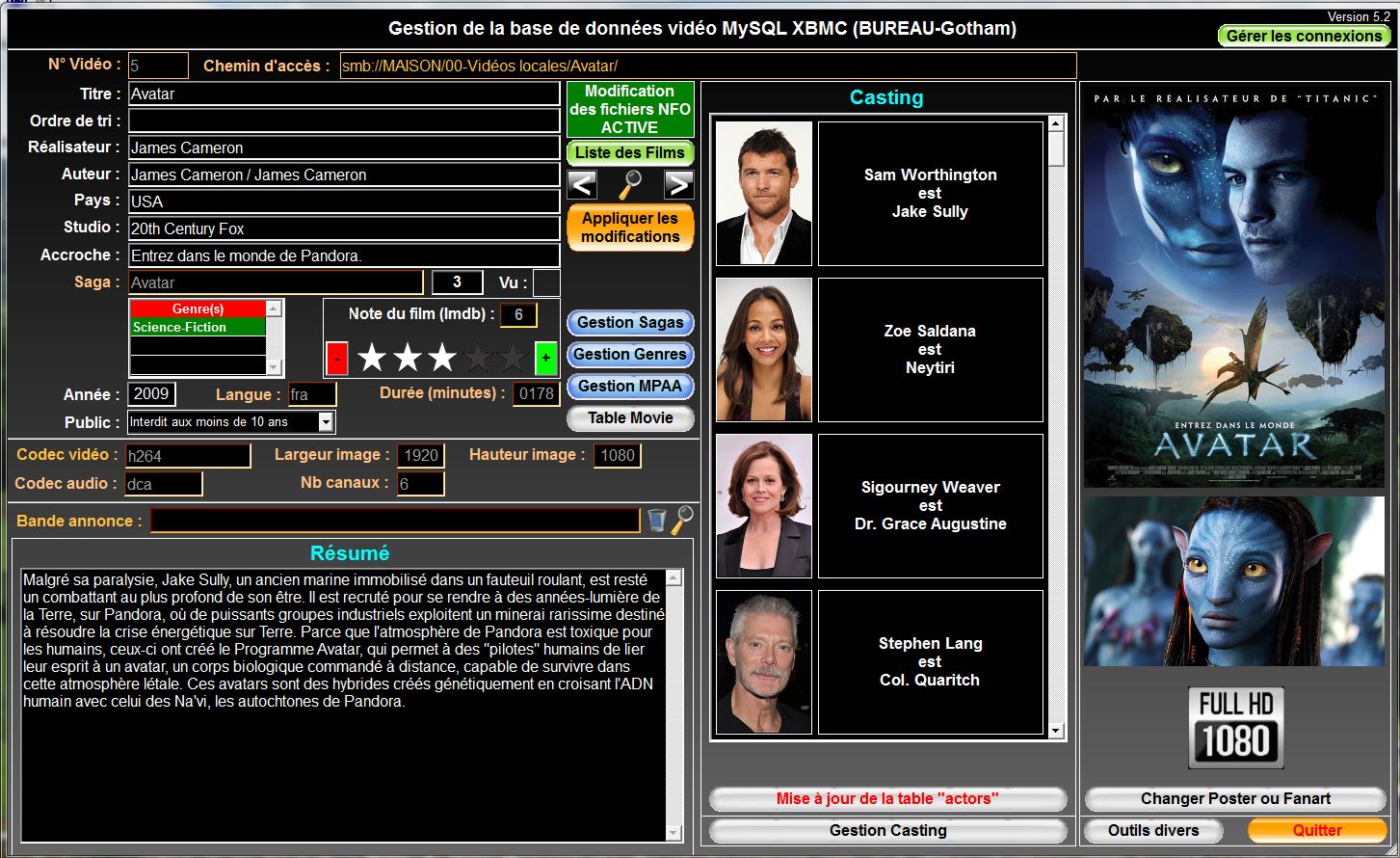Screen dimensions: 1400x858
Task: Go to the next film arrow
Action: point(678,184)
